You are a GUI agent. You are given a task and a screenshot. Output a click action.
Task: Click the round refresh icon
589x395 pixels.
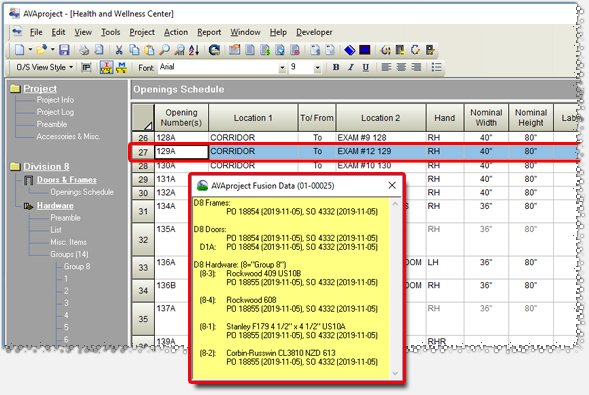click(214, 50)
